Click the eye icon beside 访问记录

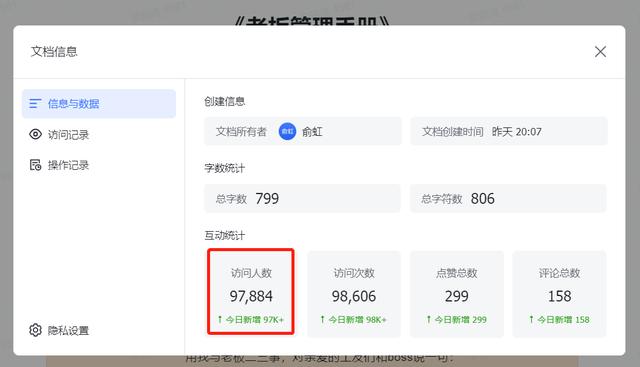pos(36,134)
